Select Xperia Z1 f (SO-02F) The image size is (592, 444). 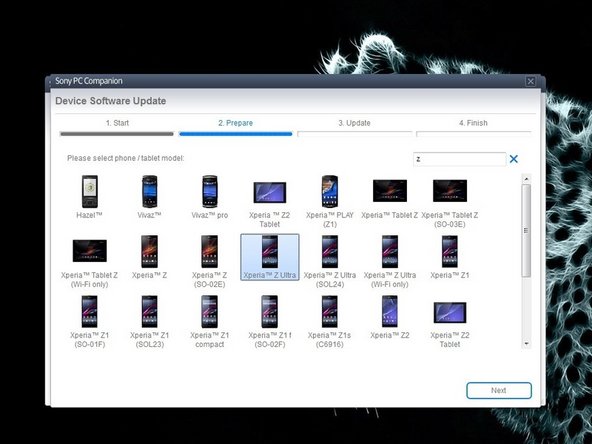click(270, 311)
